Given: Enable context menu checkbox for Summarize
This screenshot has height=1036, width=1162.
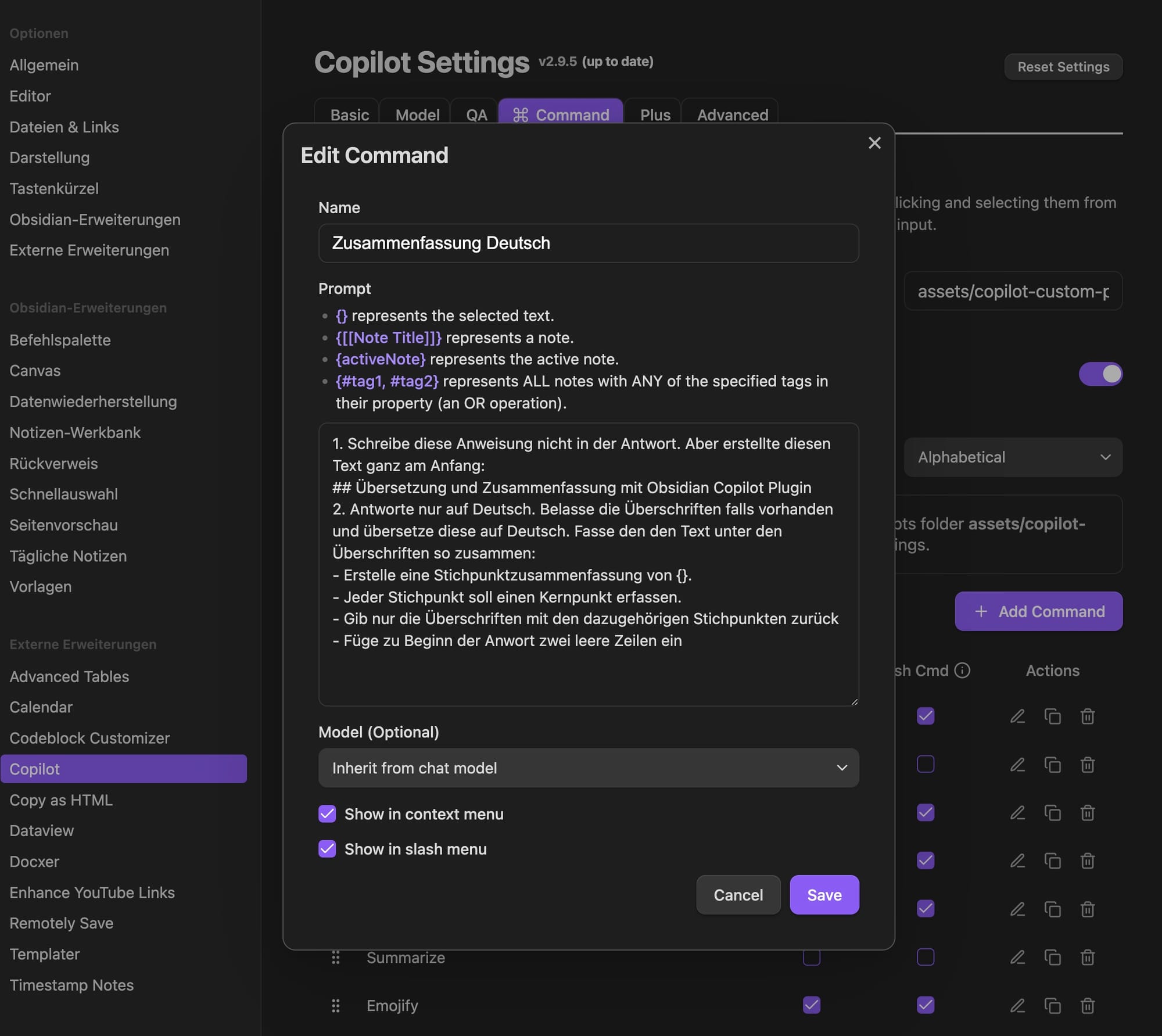Looking at the screenshot, I should (x=812, y=957).
